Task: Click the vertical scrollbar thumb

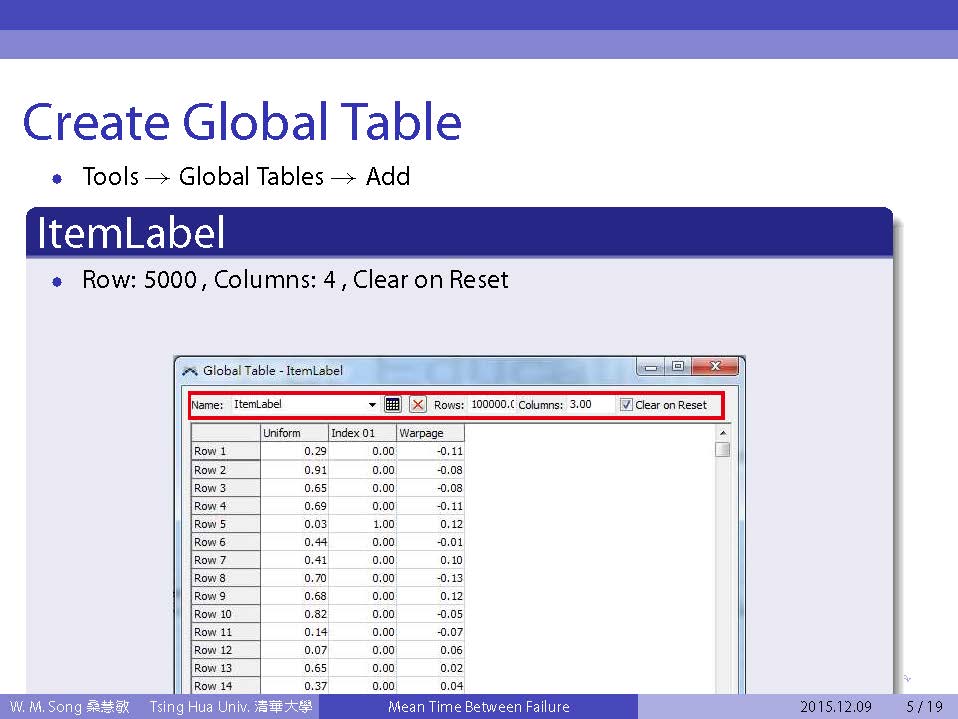Action: [722, 450]
